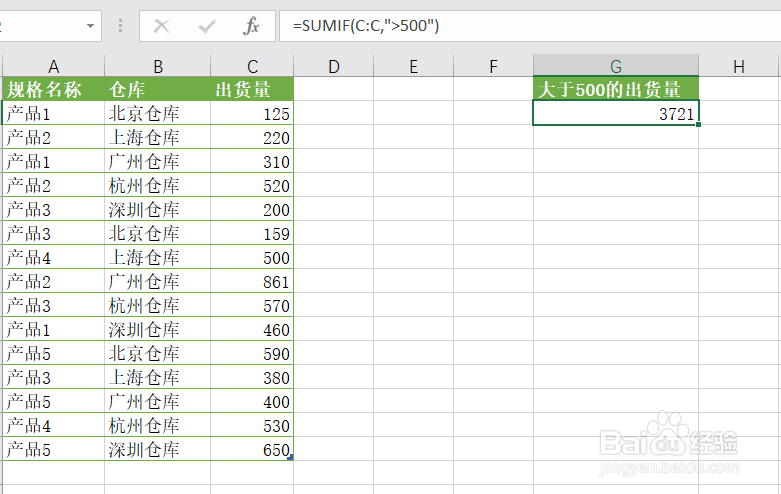Click the cancel X formula icon
This screenshot has width=781, height=494.
[161, 26]
